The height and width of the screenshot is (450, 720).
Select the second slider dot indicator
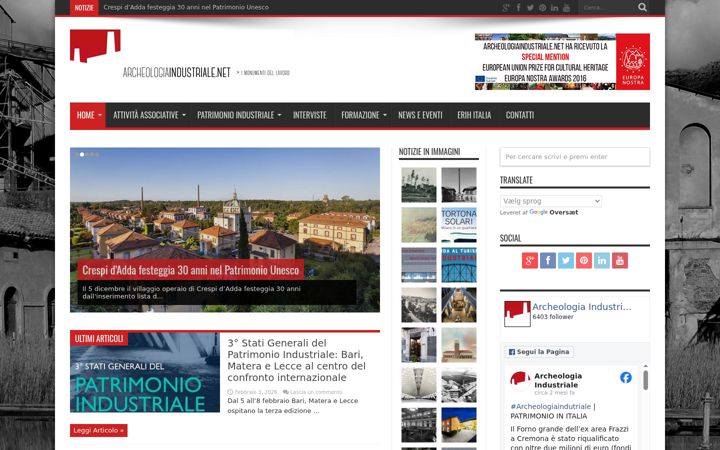82,155
